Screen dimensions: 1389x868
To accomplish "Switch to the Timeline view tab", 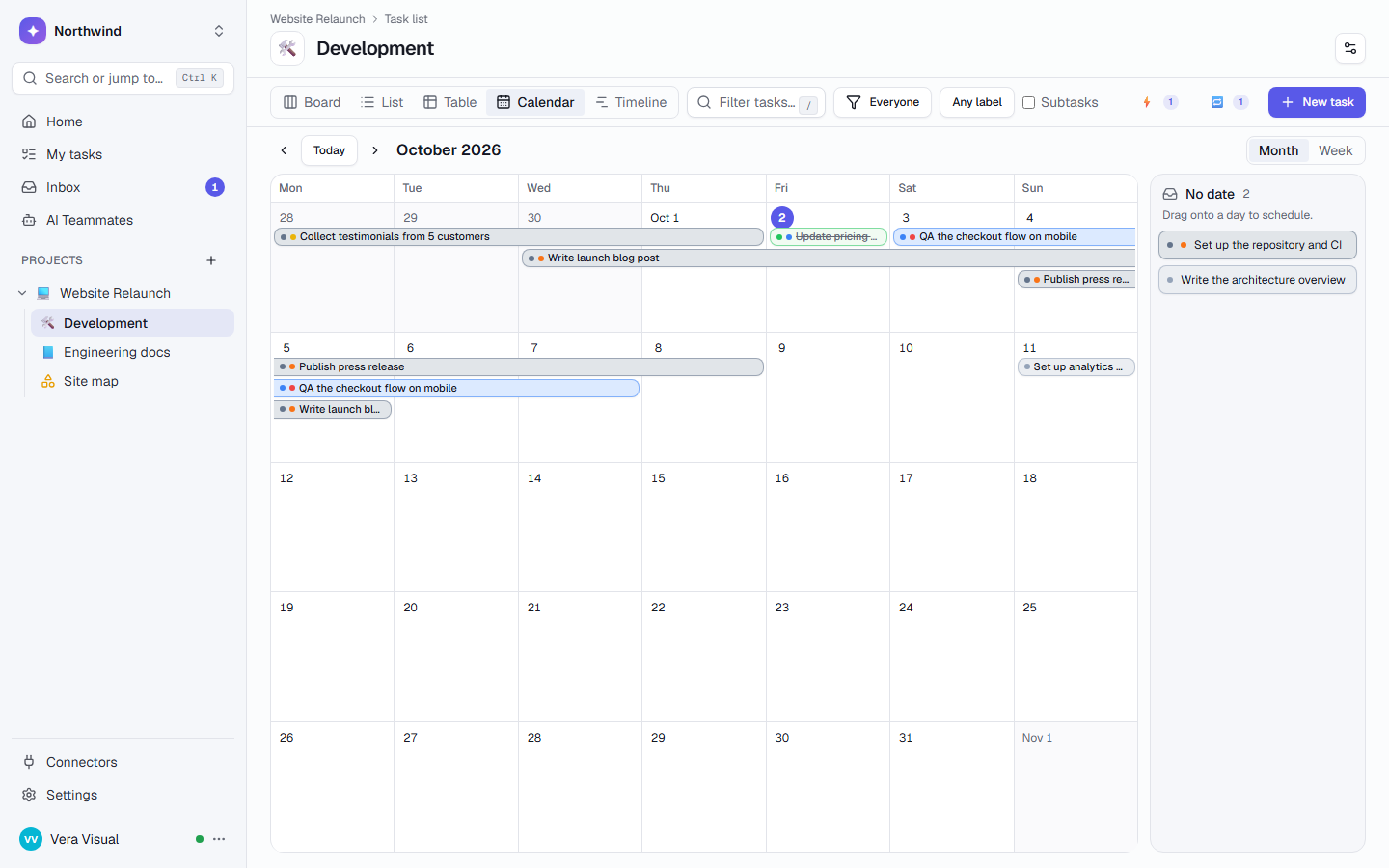I will [x=631, y=102].
